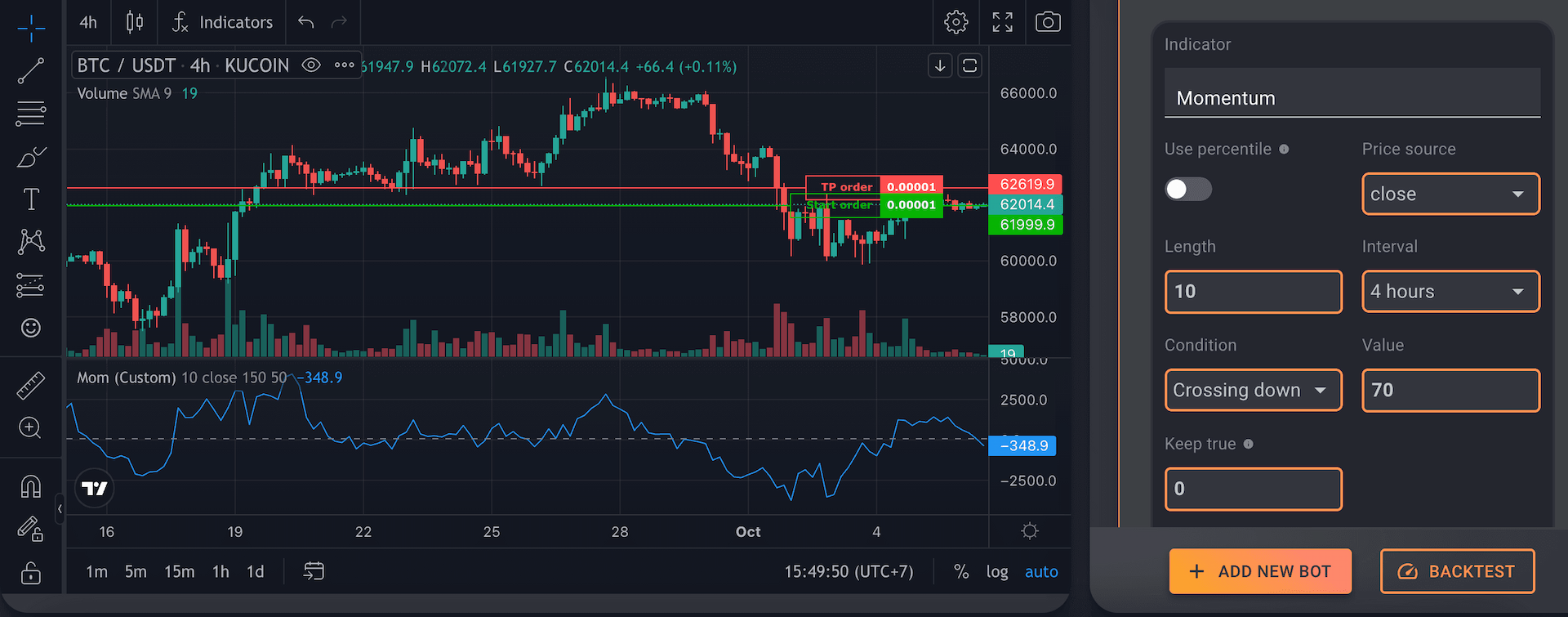The width and height of the screenshot is (1568, 617).
Task: Click the ADD NEW BOT button
Action: [1260, 571]
